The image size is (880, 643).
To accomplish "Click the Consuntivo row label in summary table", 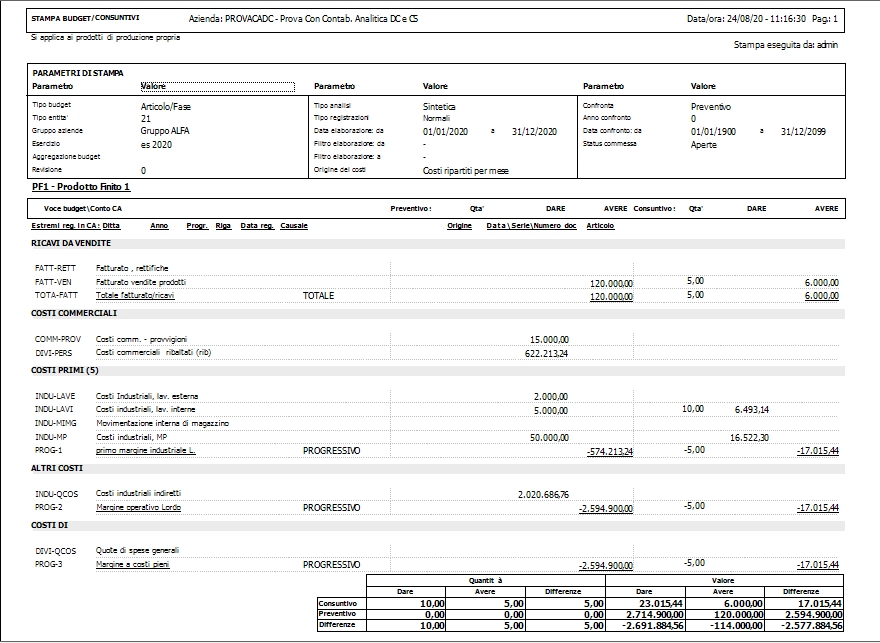I will pos(339,604).
